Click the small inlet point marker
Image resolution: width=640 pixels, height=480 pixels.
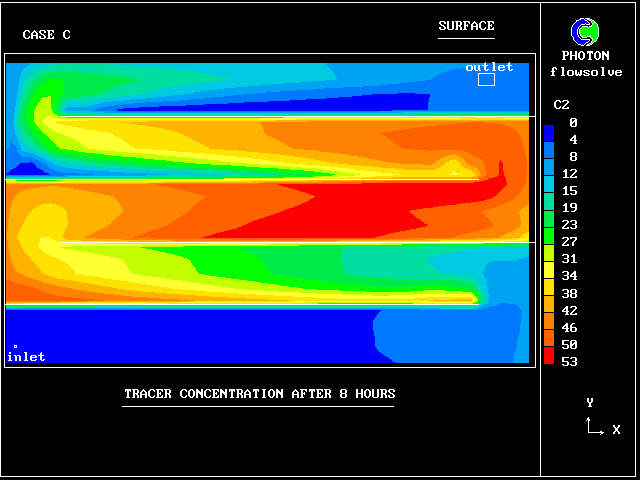tap(15, 347)
